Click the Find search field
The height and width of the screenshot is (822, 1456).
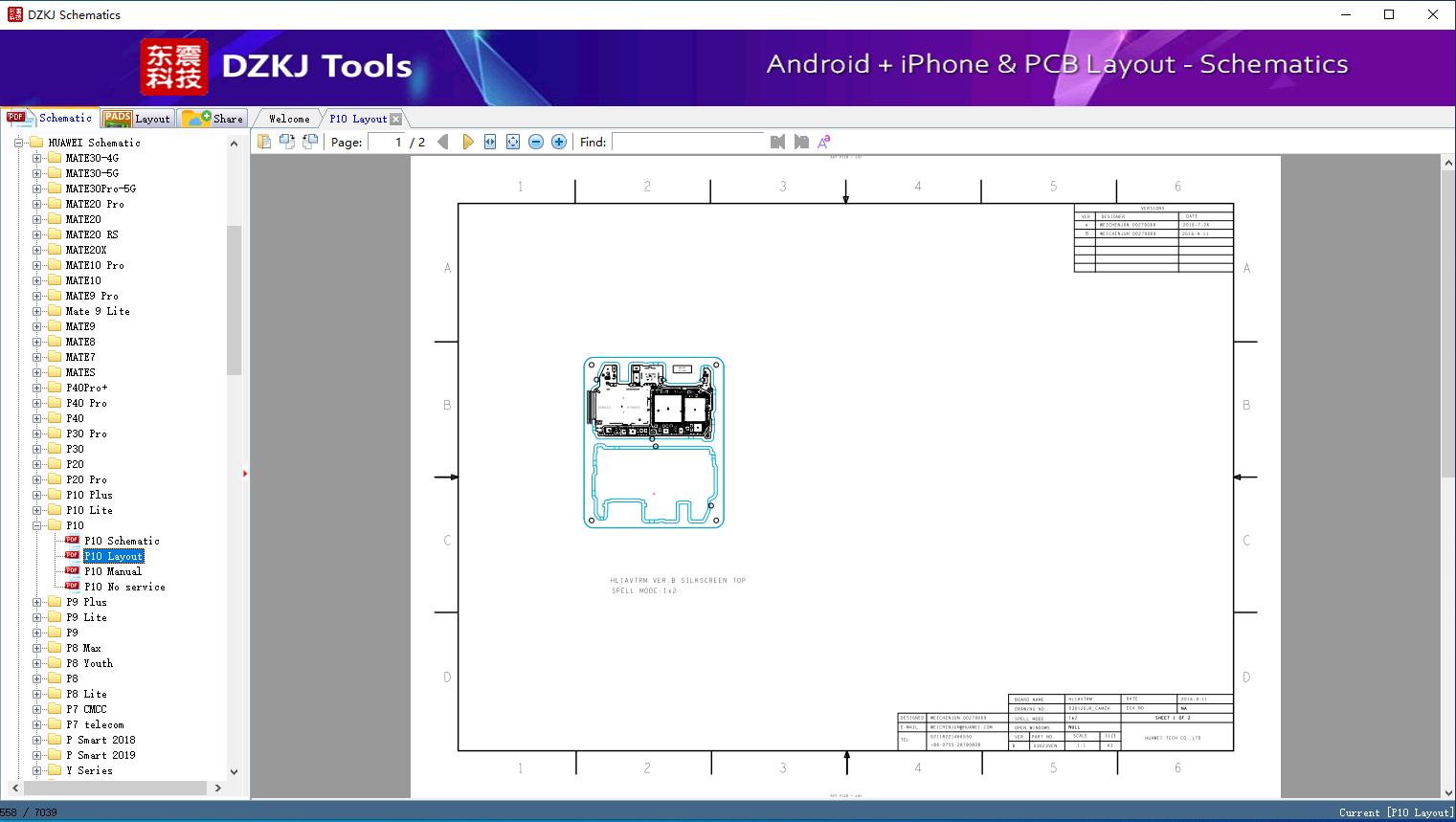coord(688,142)
